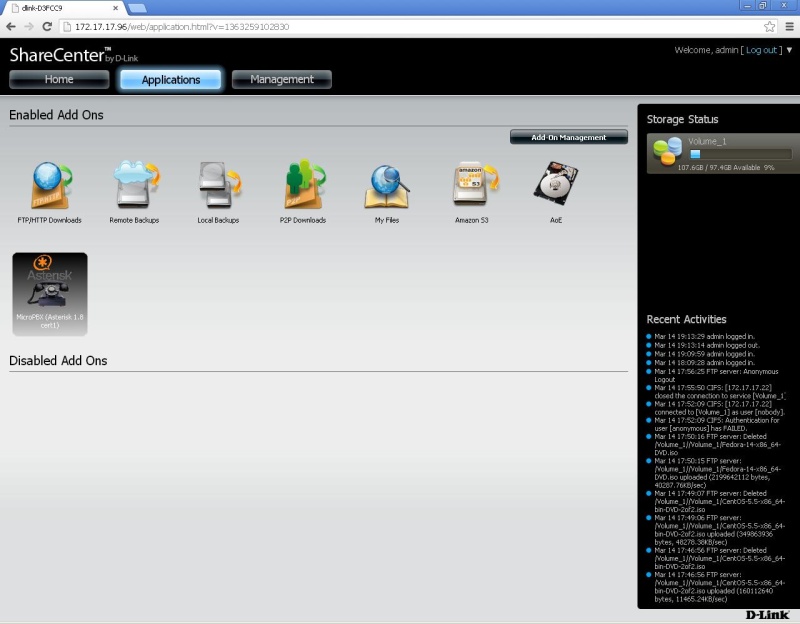Click the D-Link footer logo

[767, 615]
